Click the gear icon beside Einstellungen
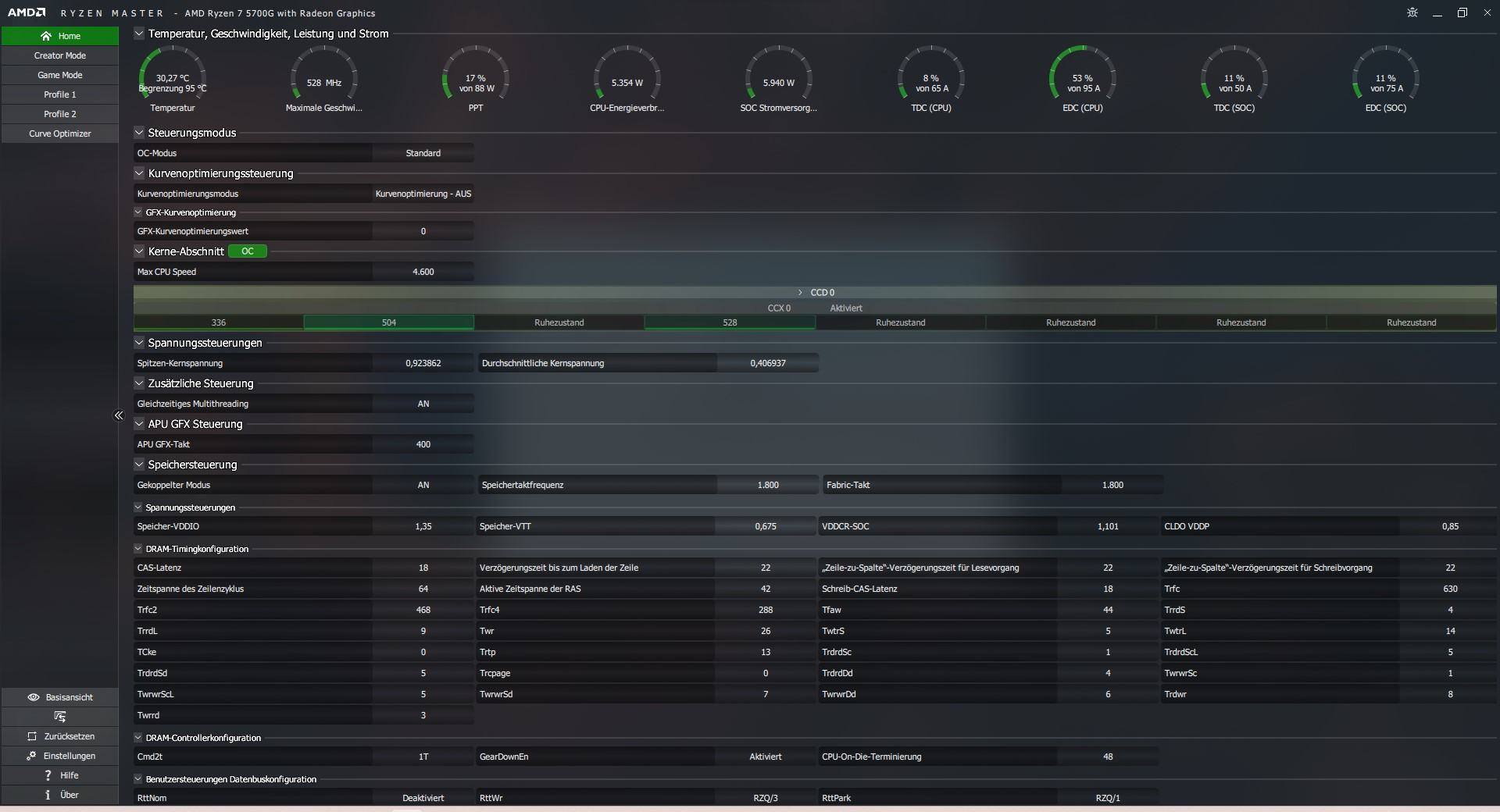This screenshot has height=812, width=1500. pyautogui.click(x=31, y=756)
